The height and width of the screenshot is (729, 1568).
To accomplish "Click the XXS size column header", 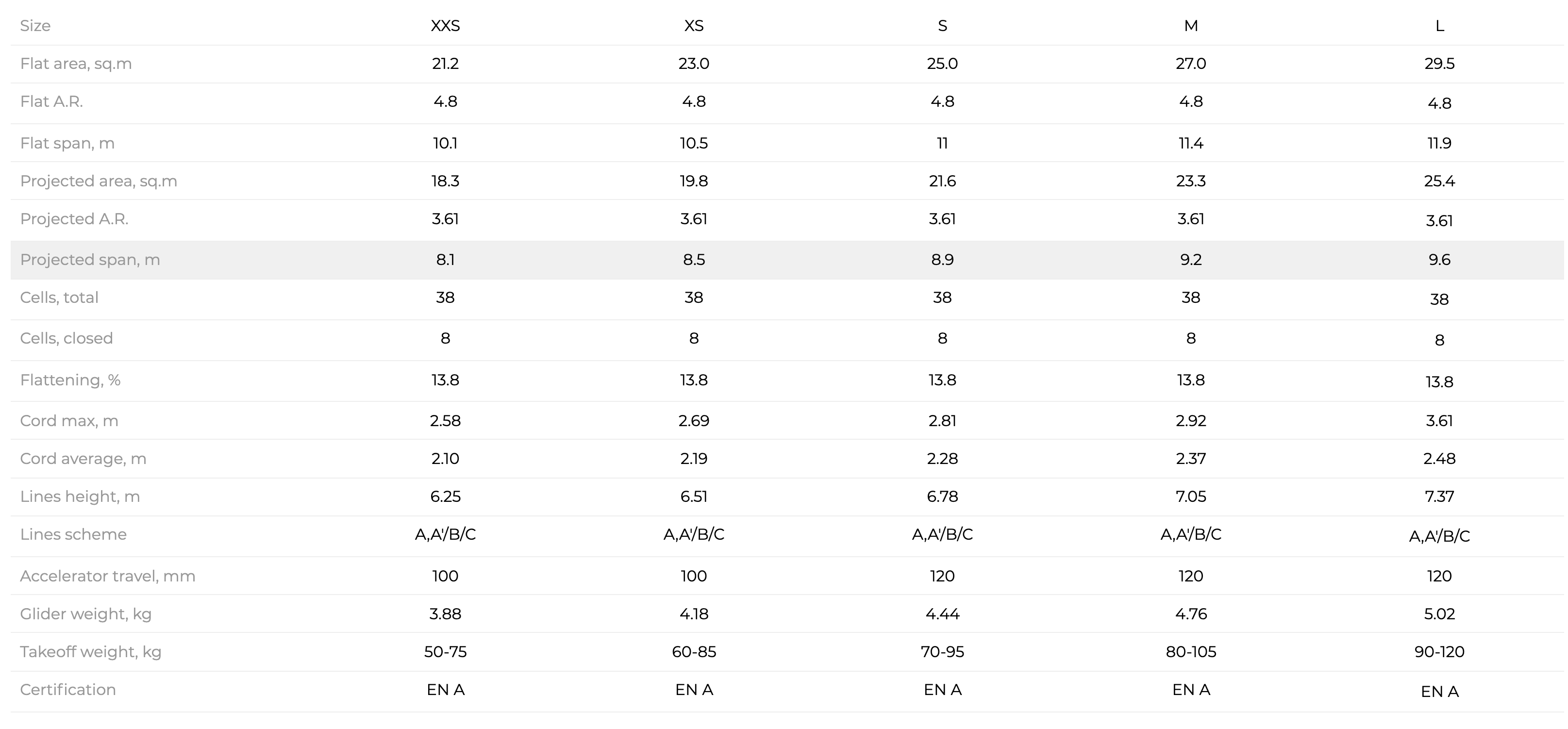I will click(x=445, y=26).
